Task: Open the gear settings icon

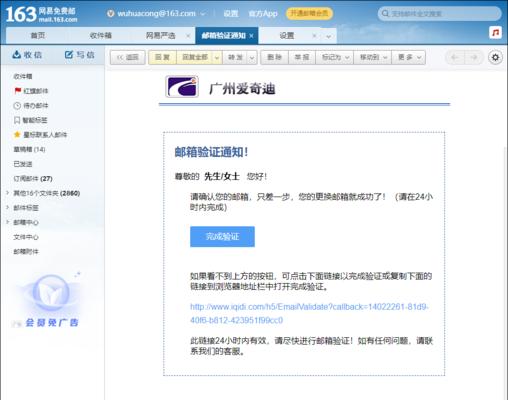Action: click(496, 57)
